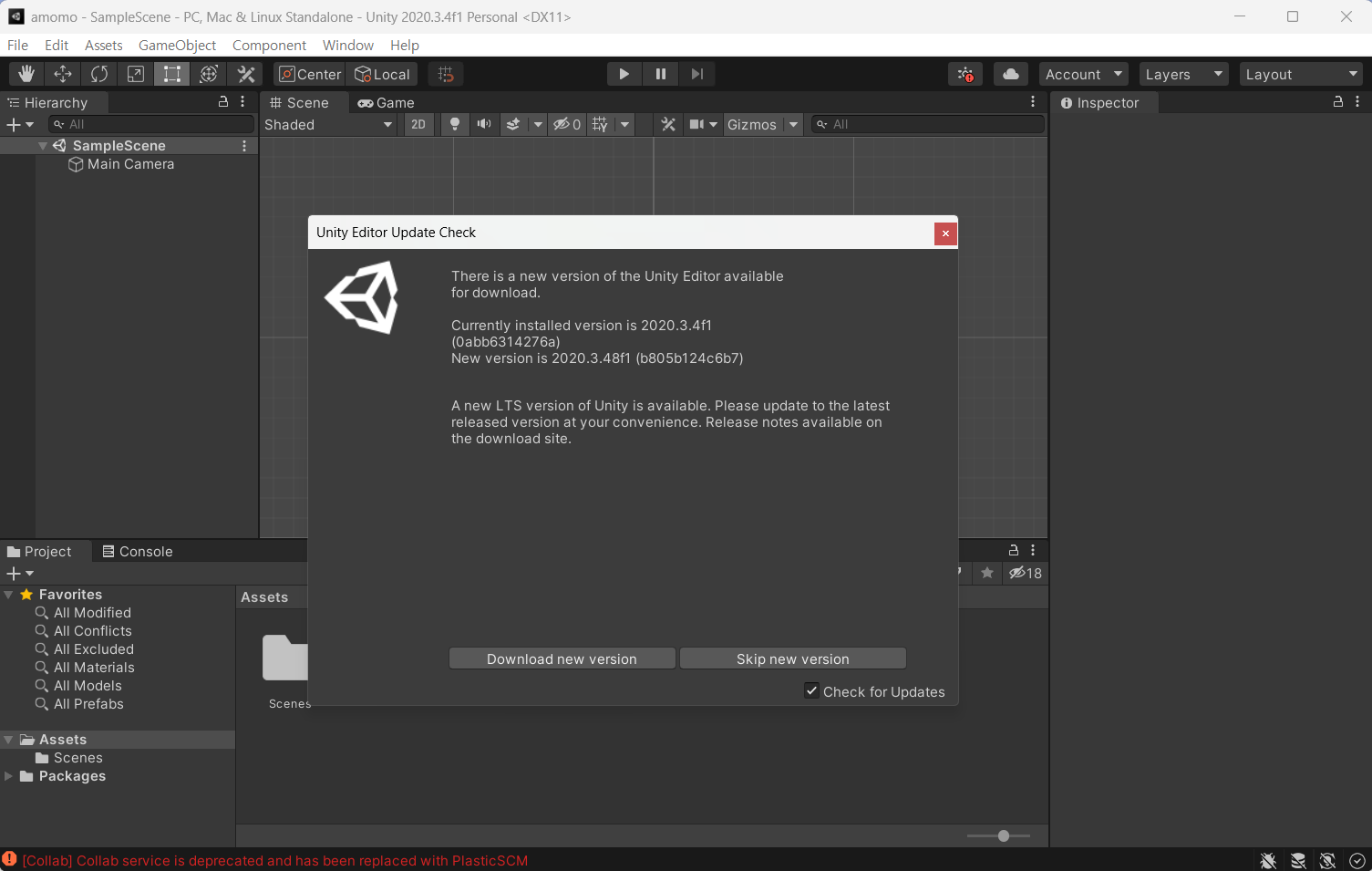Open Scenes folder thumbnail

coord(285,658)
